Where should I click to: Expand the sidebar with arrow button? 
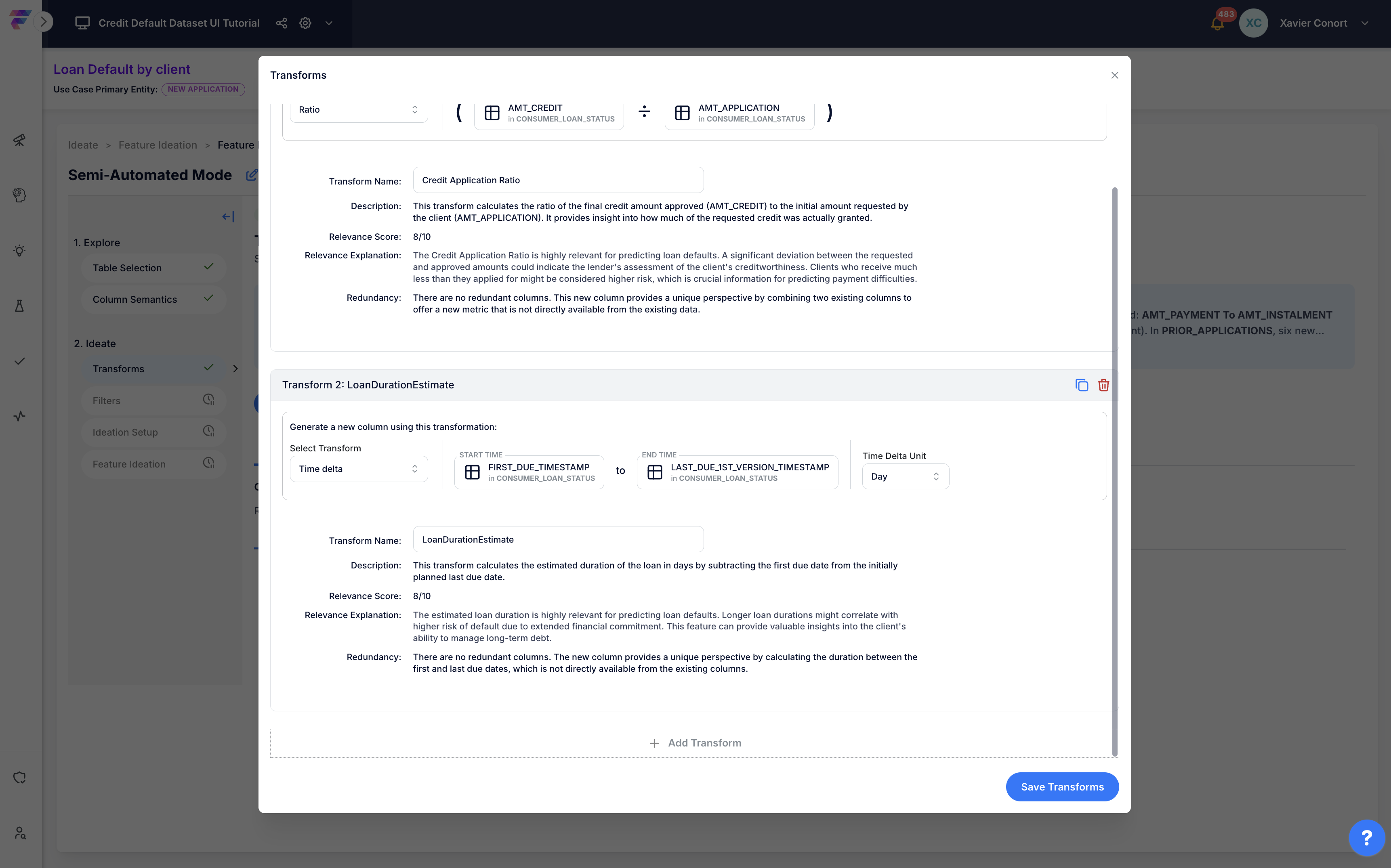[x=44, y=22]
